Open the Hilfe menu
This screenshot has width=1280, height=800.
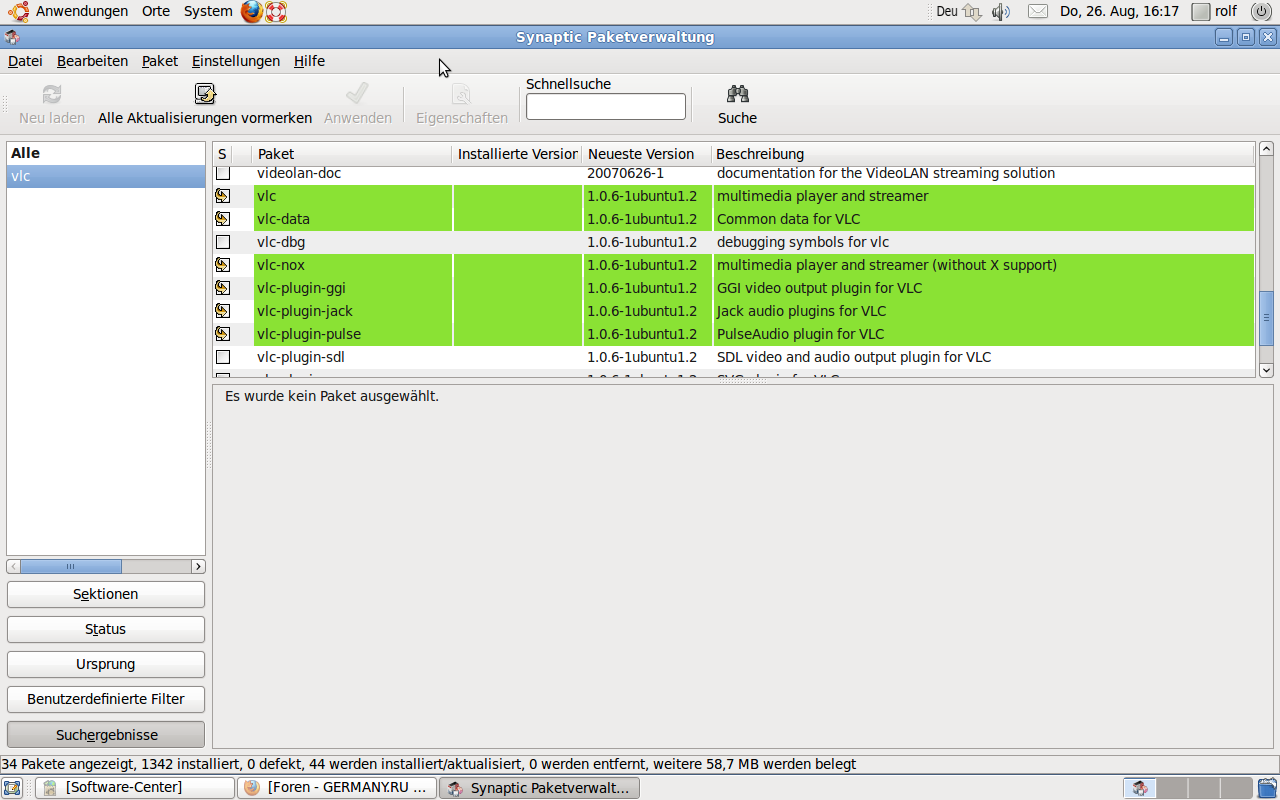[x=309, y=61]
